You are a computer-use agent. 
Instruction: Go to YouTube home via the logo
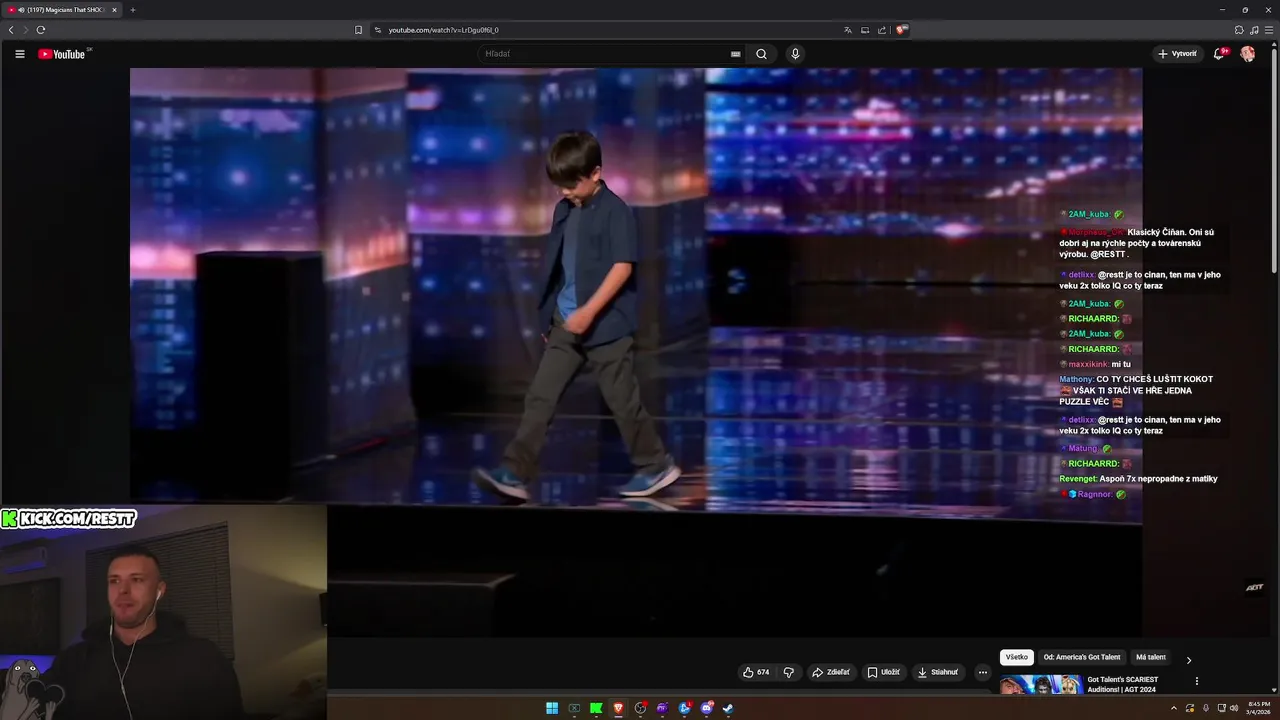pyautogui.click(x=62, y=54)
